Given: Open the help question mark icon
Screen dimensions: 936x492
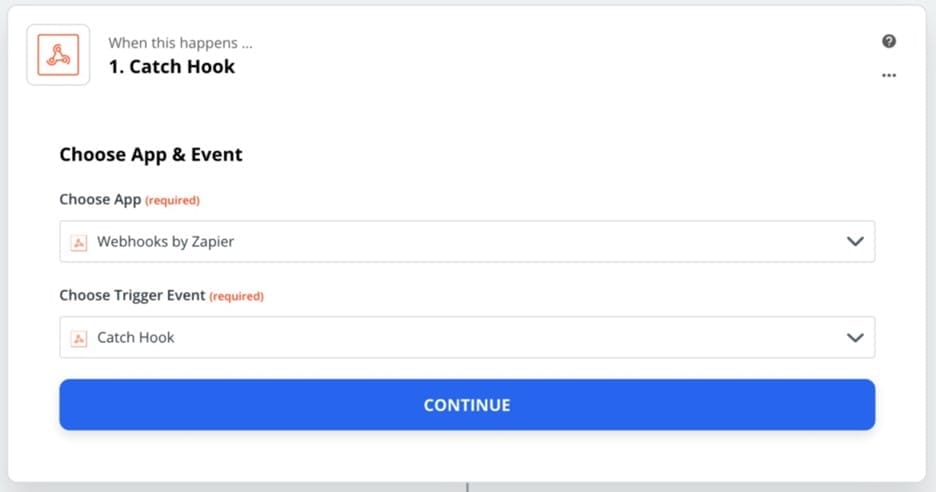Looking at the screenshot, I should coord(889,41).
